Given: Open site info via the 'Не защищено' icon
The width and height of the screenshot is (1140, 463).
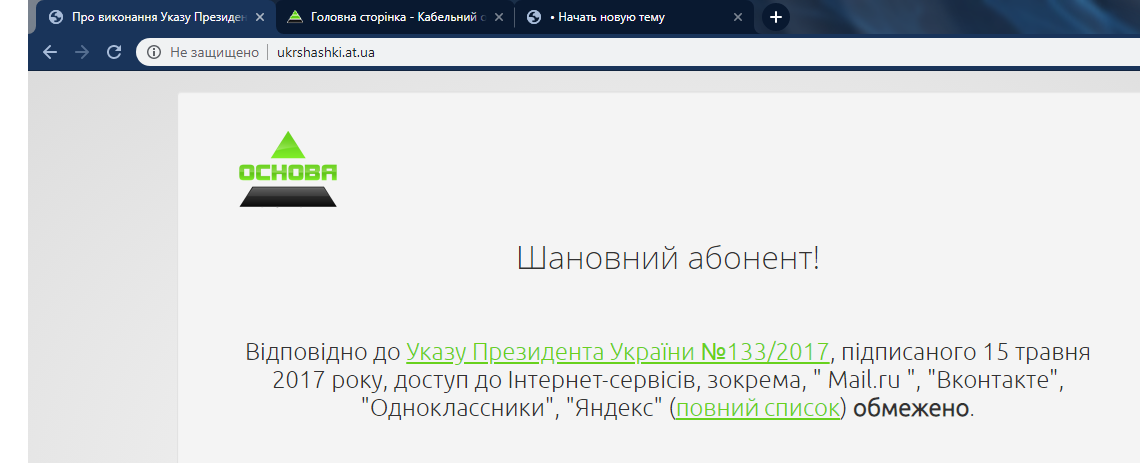Looking at the screenshot, I should pyautogui.click(x=154, y=52).
